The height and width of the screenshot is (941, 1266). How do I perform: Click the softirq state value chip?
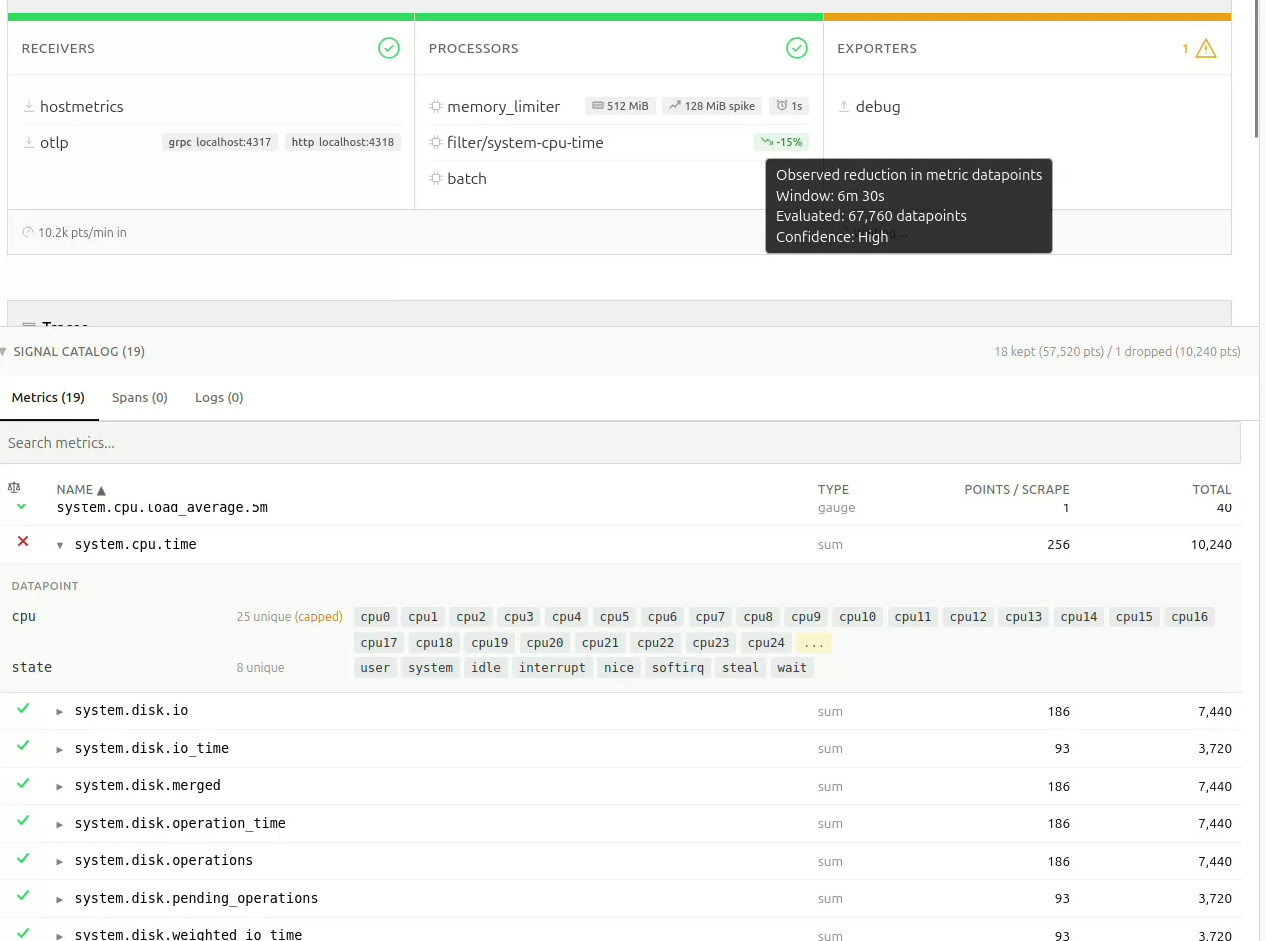click(x=678, y=667)
